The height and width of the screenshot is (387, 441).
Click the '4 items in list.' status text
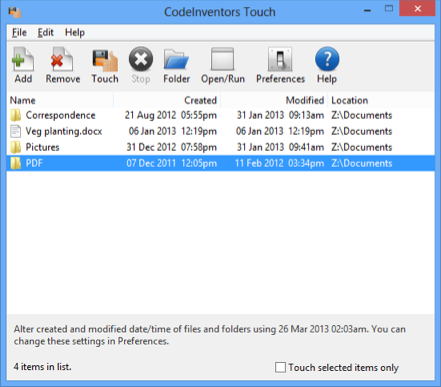point(42,367)
